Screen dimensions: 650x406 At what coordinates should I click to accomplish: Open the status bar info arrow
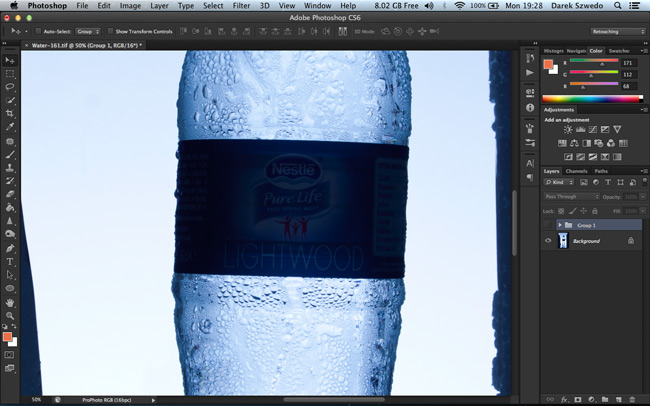click(153, 400)
